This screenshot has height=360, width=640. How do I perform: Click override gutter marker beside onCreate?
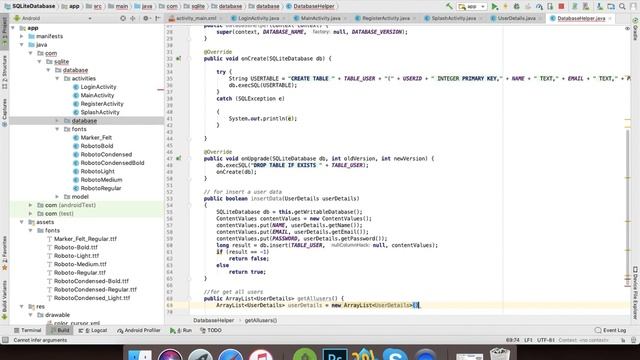click(x=178, y=59)
